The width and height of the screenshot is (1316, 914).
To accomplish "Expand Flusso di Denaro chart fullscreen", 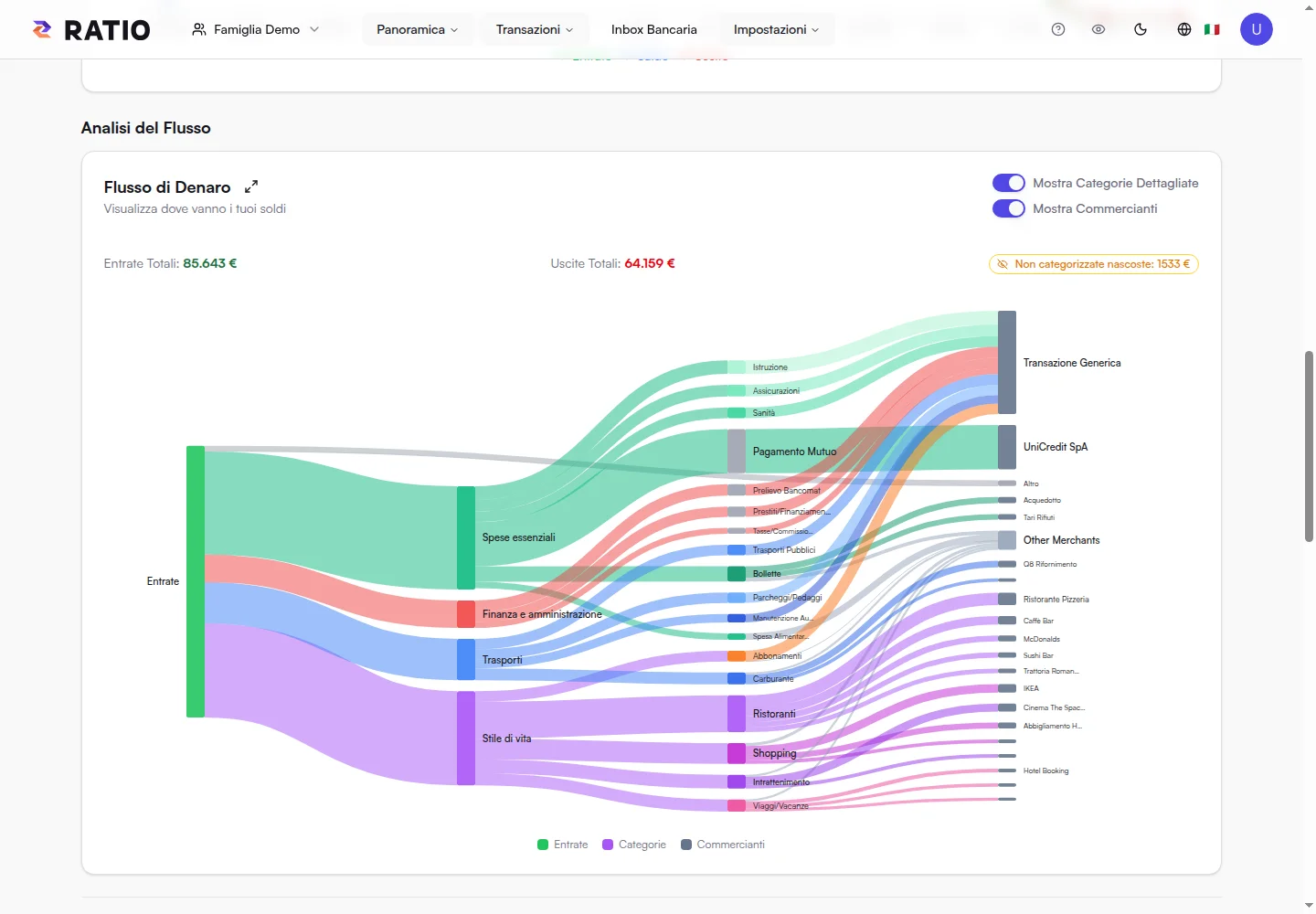I will point(251,186).
